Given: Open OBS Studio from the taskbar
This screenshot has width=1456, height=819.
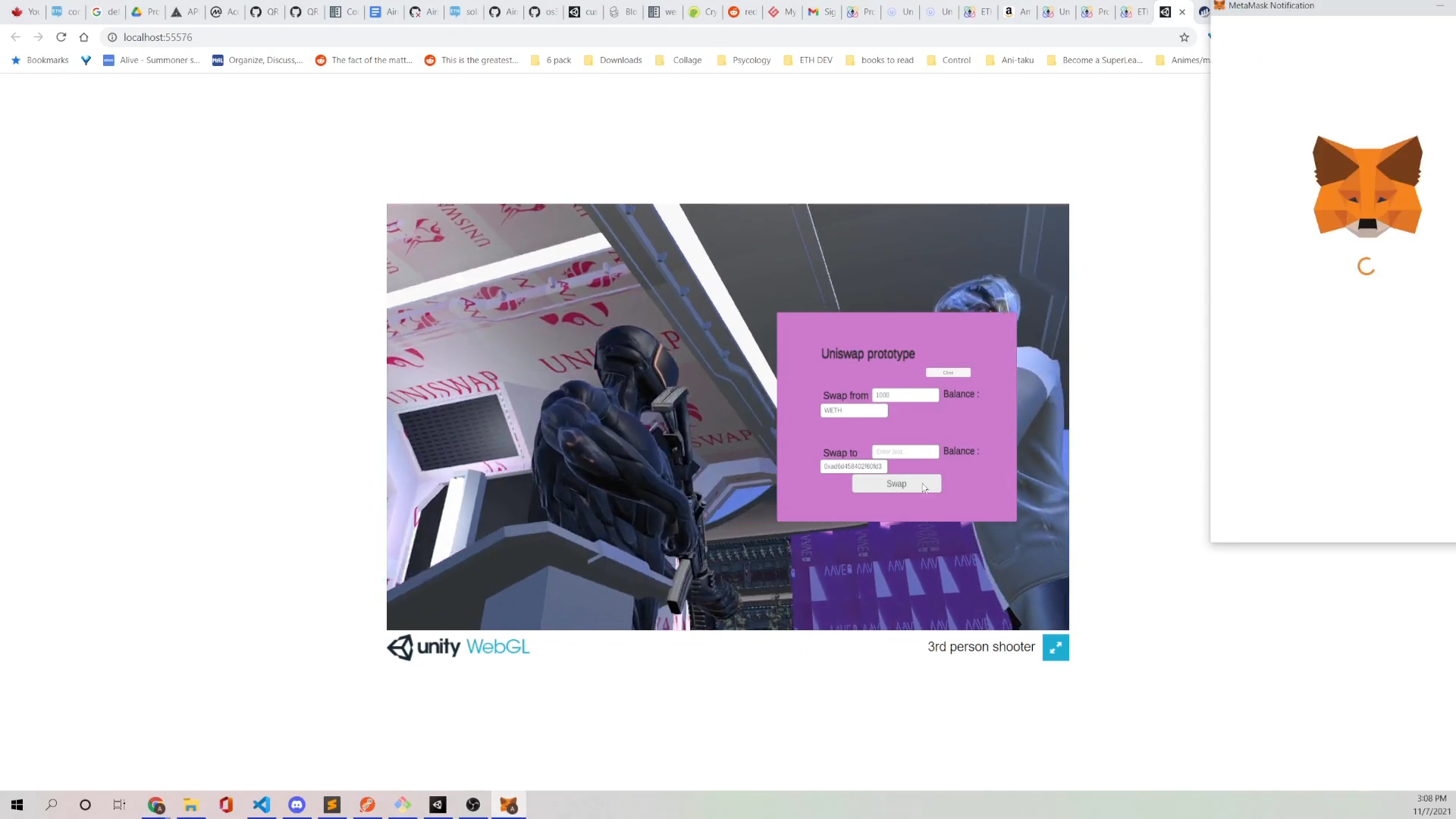Looking at the screenshot, I should click(x=473, y=805).
